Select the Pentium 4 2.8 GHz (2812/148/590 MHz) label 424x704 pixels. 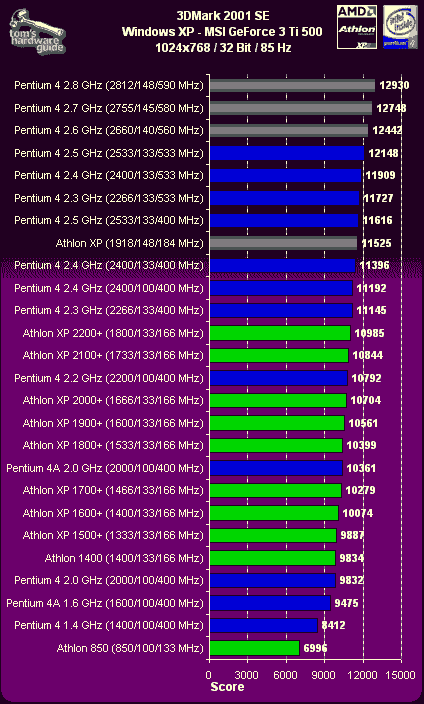109,85
